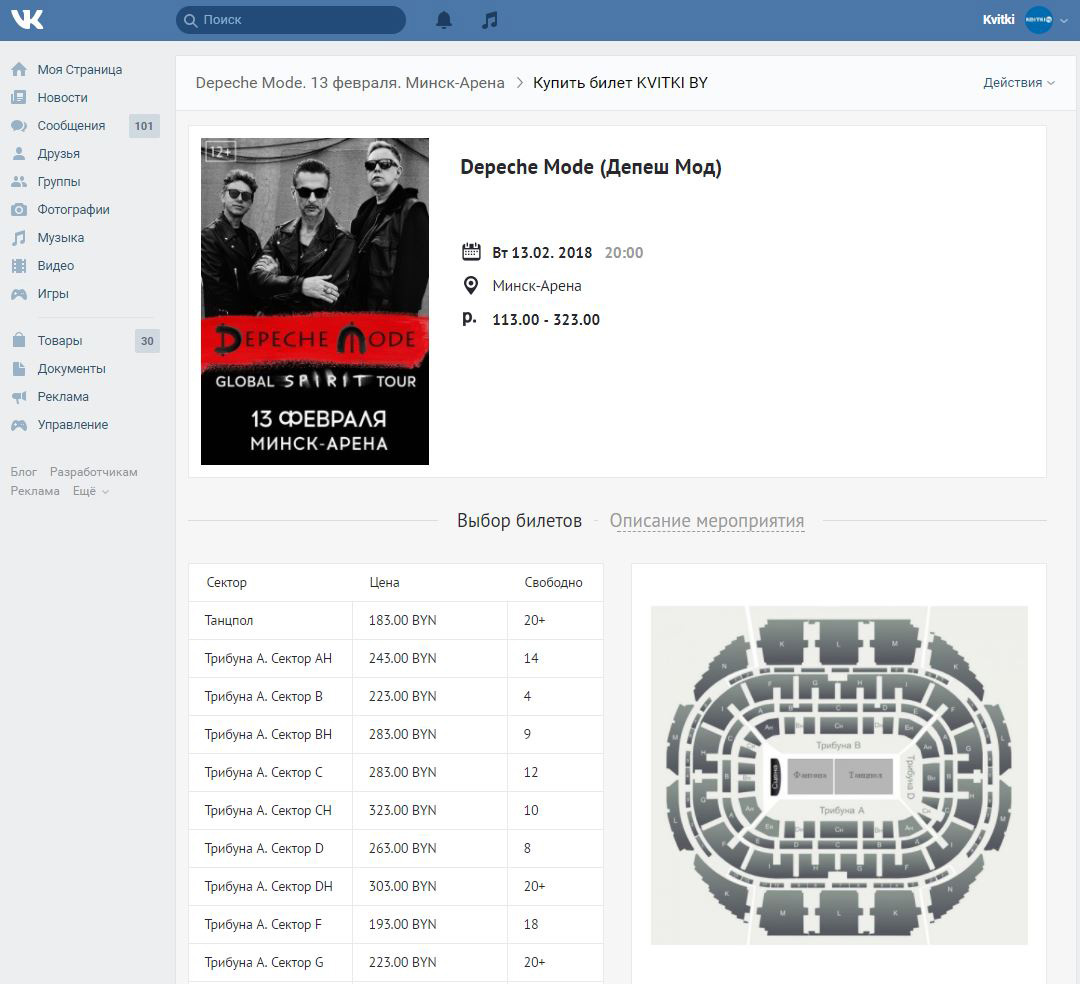Click the megaphone icon beside Реклама
Image resolution: width=1080 pixels, height=984 pixels.
[x=19, y=397]
